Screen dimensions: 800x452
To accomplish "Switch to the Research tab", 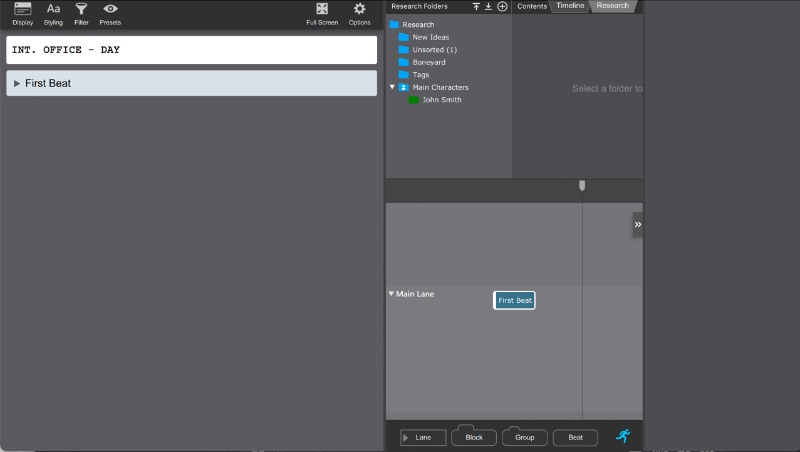I will 613,6.
